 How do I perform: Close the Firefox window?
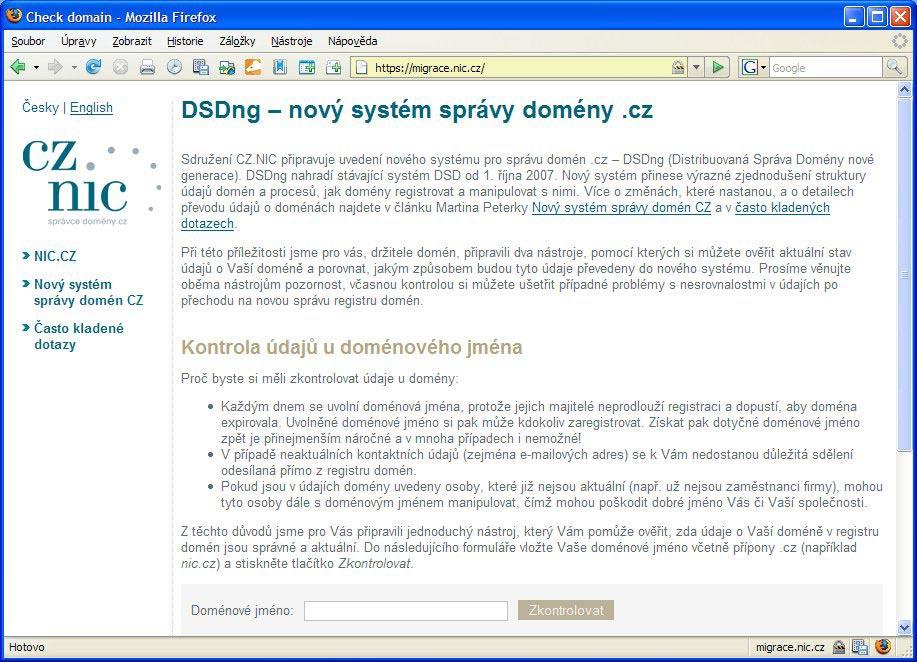pyautogui.click(x=899, y=16)
